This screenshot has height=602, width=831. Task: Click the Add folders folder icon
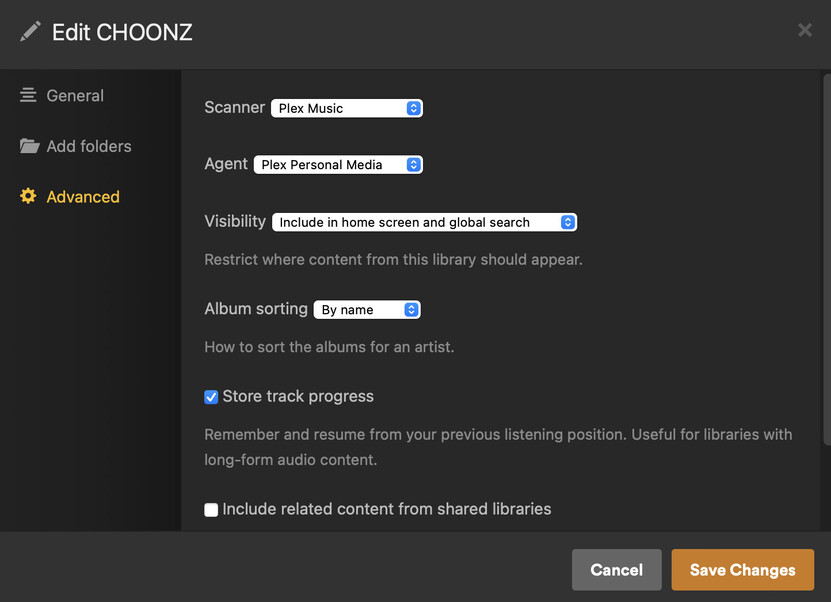point(29,146)
